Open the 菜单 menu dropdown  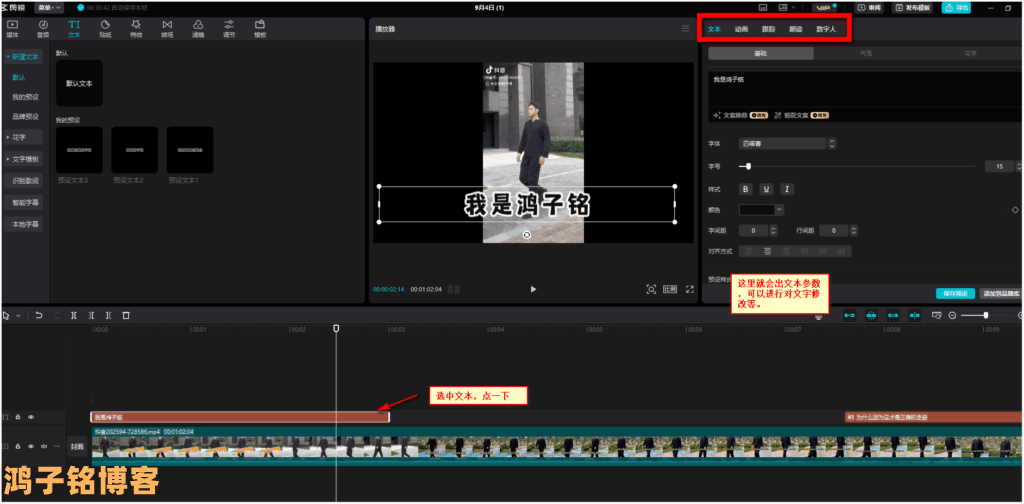pos(50,7)
